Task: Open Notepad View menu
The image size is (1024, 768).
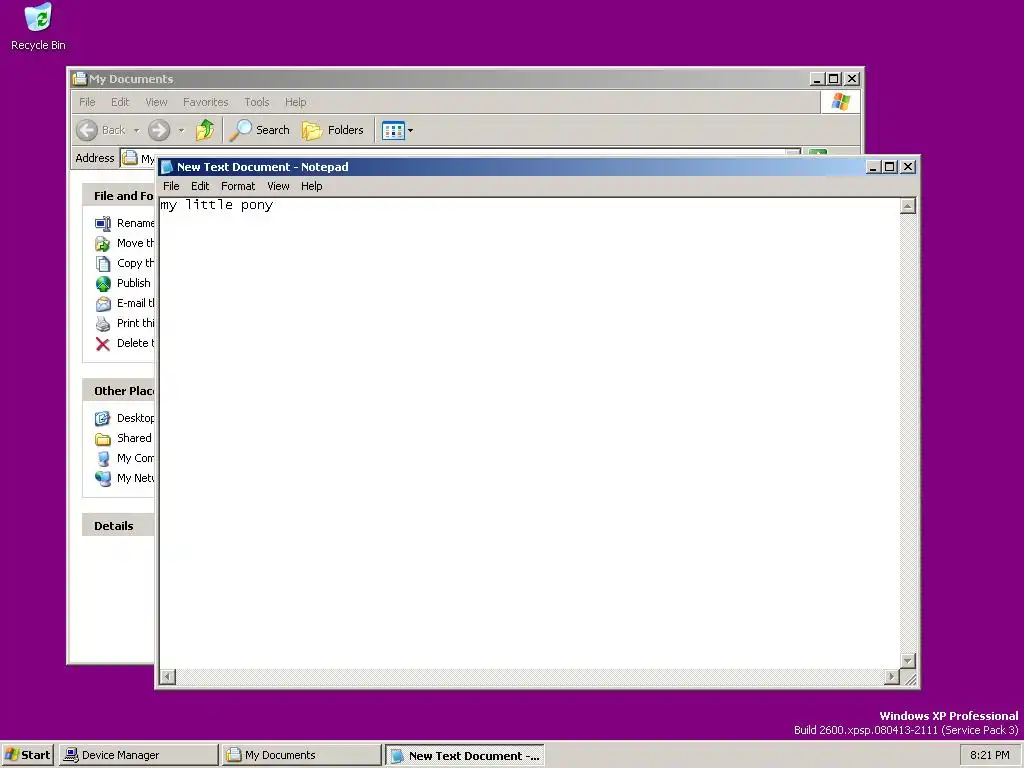Action: click(278, 186)
